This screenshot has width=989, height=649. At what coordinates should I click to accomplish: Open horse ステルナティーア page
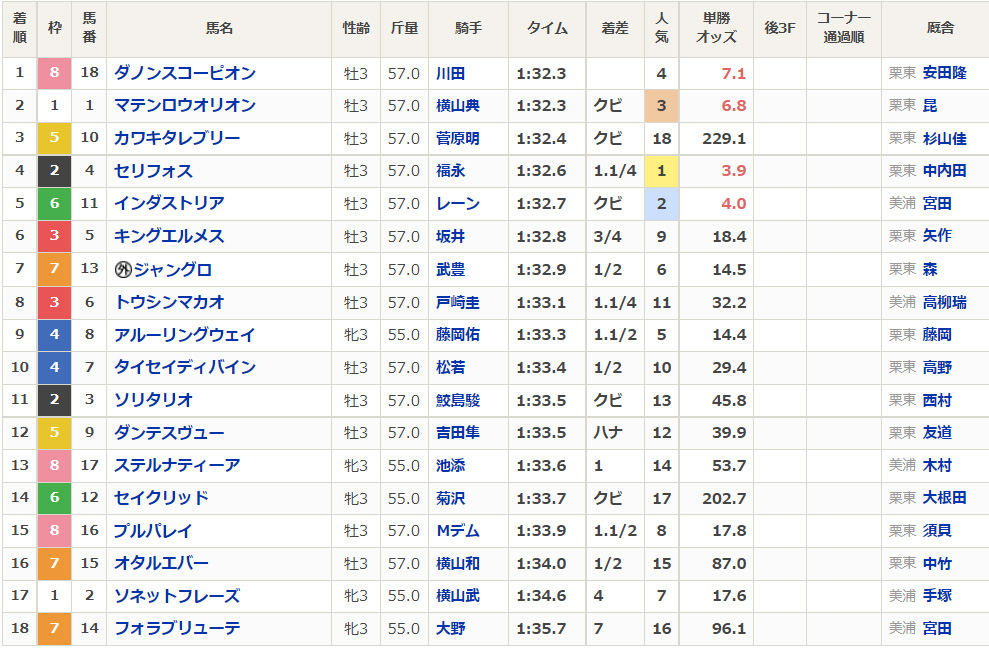click(177, 465)
